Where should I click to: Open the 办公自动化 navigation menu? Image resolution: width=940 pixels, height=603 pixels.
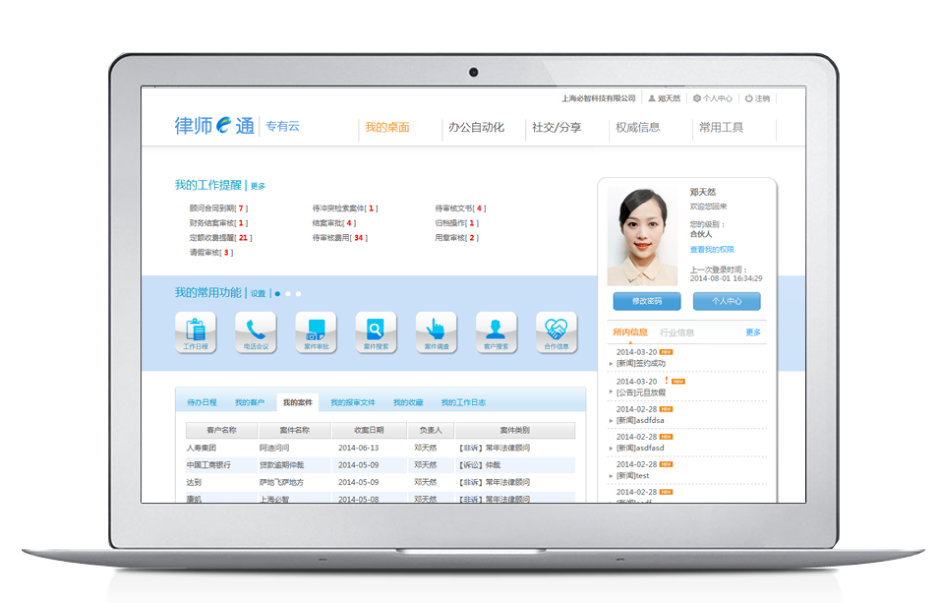click(x=476, y=128)
